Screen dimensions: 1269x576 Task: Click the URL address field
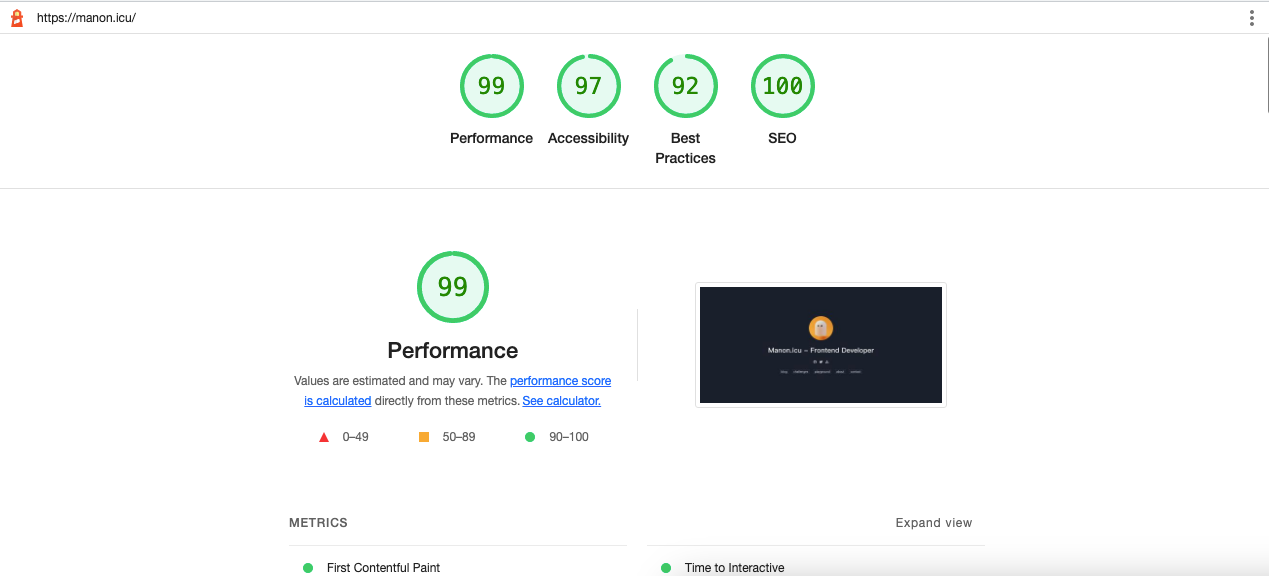pos(200,17)
